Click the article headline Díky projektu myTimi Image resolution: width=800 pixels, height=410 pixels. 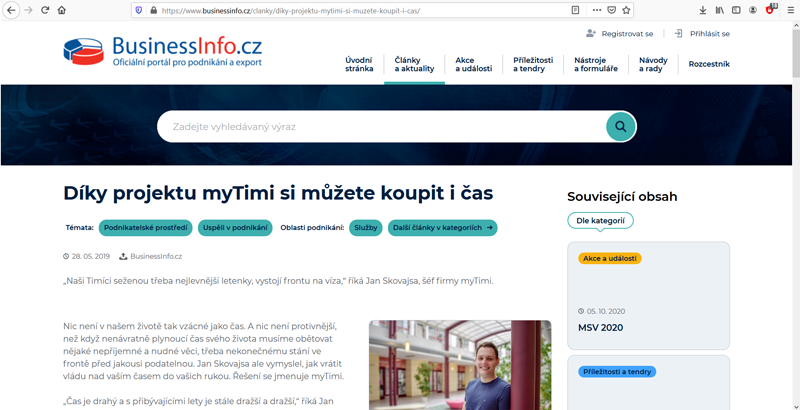278,193
